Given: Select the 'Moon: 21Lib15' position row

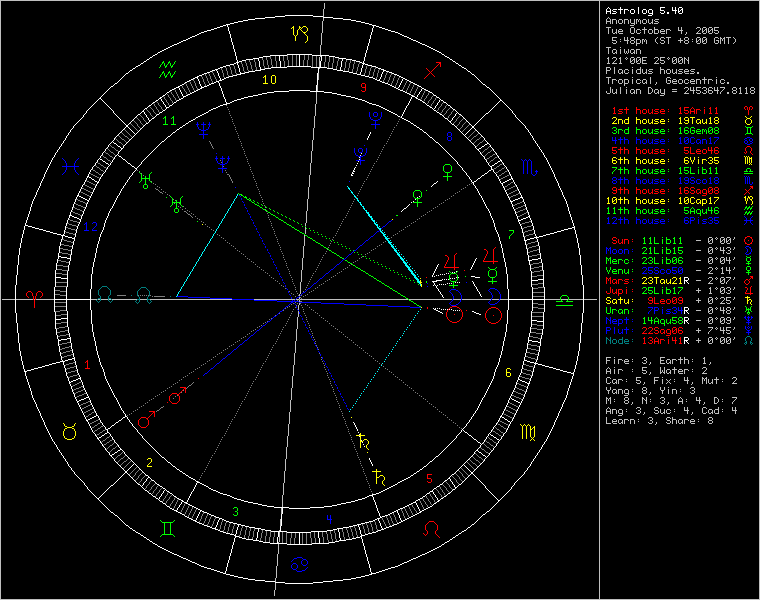Looking at the screenshot, I should pos(671,251).
